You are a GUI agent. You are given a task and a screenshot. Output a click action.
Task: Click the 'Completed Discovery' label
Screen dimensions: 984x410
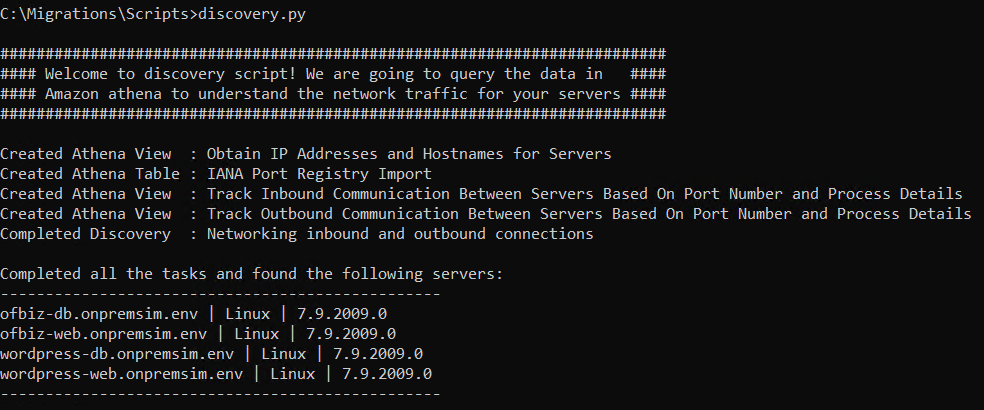point(85,234)
